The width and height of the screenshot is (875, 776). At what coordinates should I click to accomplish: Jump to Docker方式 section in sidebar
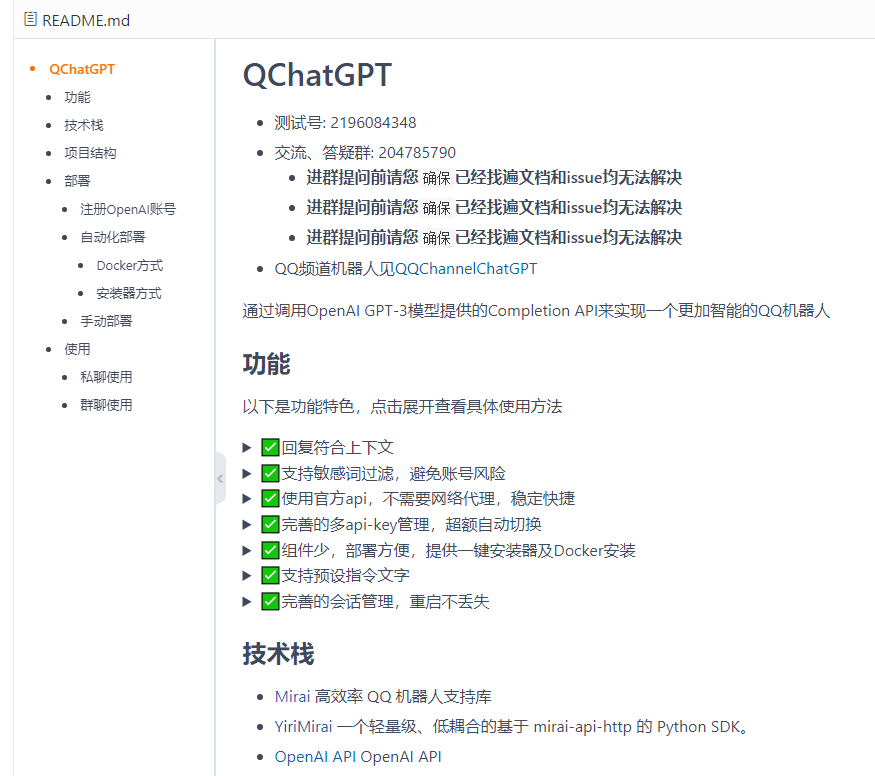click(129, 265)
